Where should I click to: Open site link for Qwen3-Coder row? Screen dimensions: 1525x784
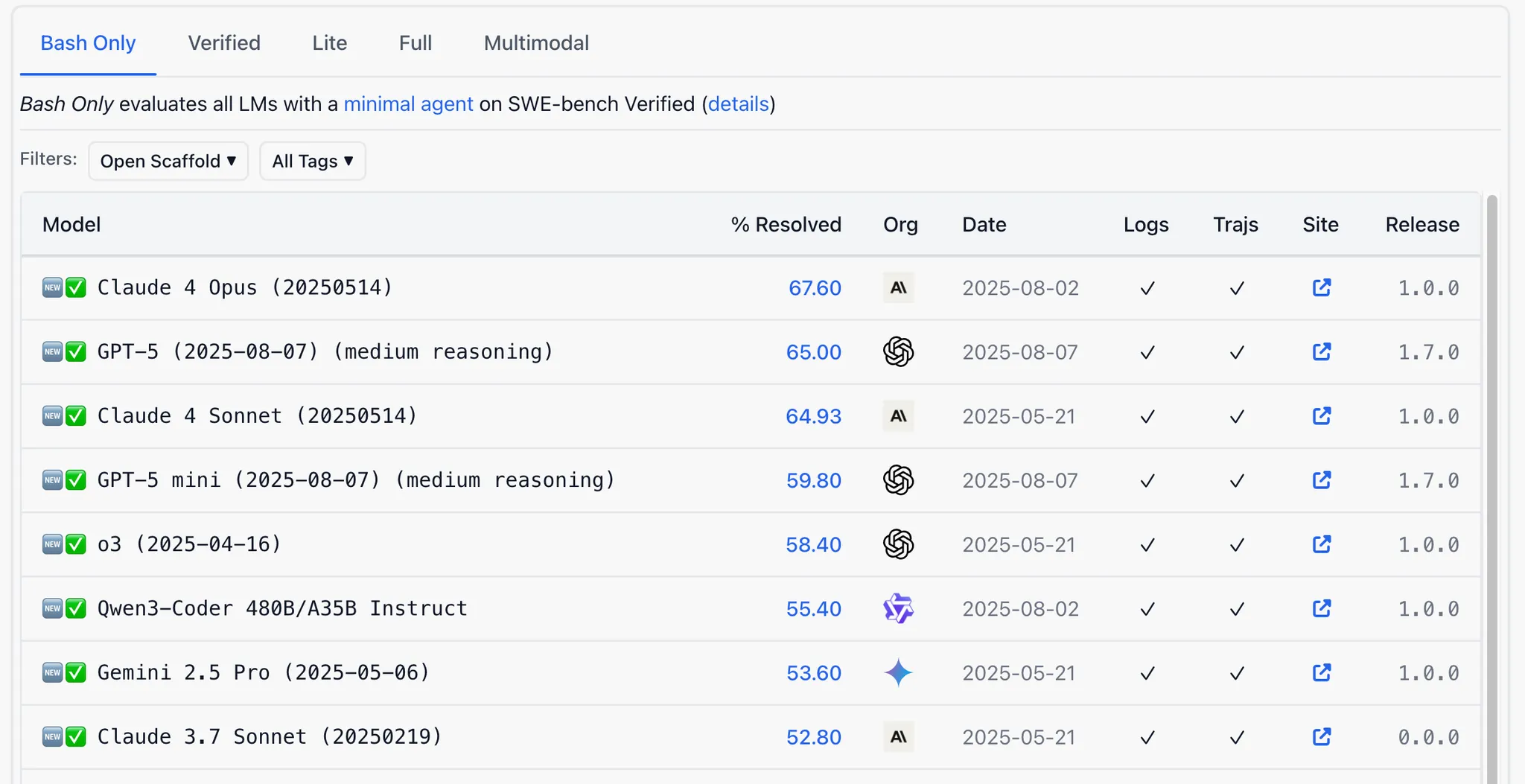[1321, 608]
